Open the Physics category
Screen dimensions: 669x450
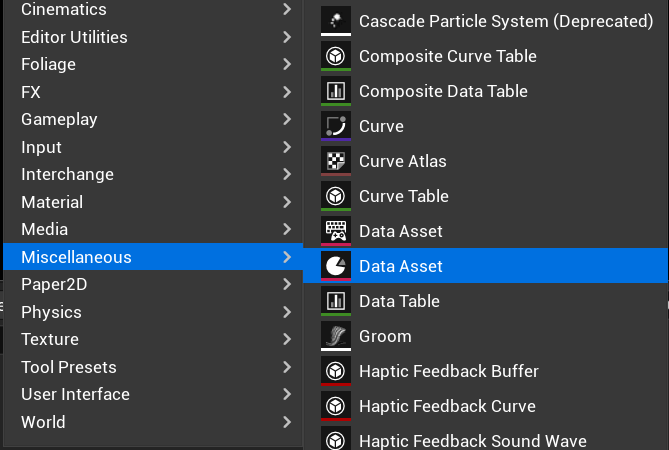[x=153, y=312]
